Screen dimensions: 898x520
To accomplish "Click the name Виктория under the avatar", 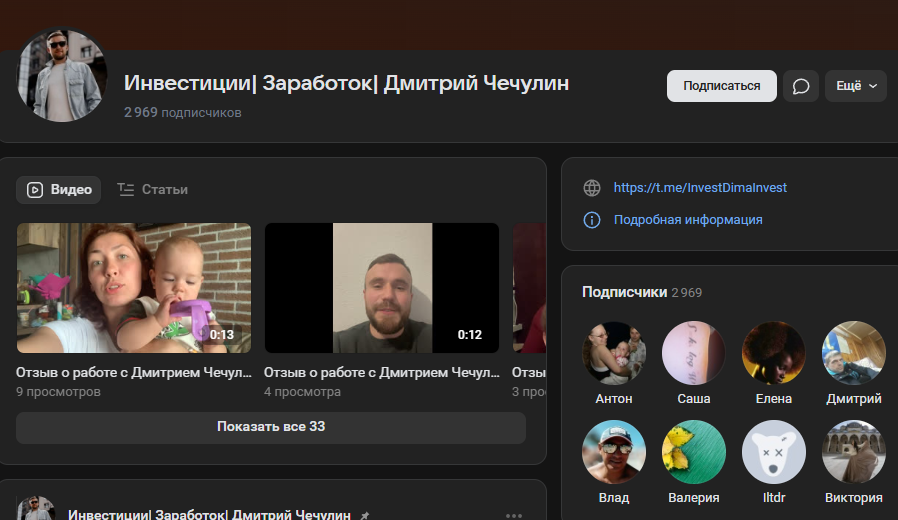I will pyautogui.click(x=853, y=498).
